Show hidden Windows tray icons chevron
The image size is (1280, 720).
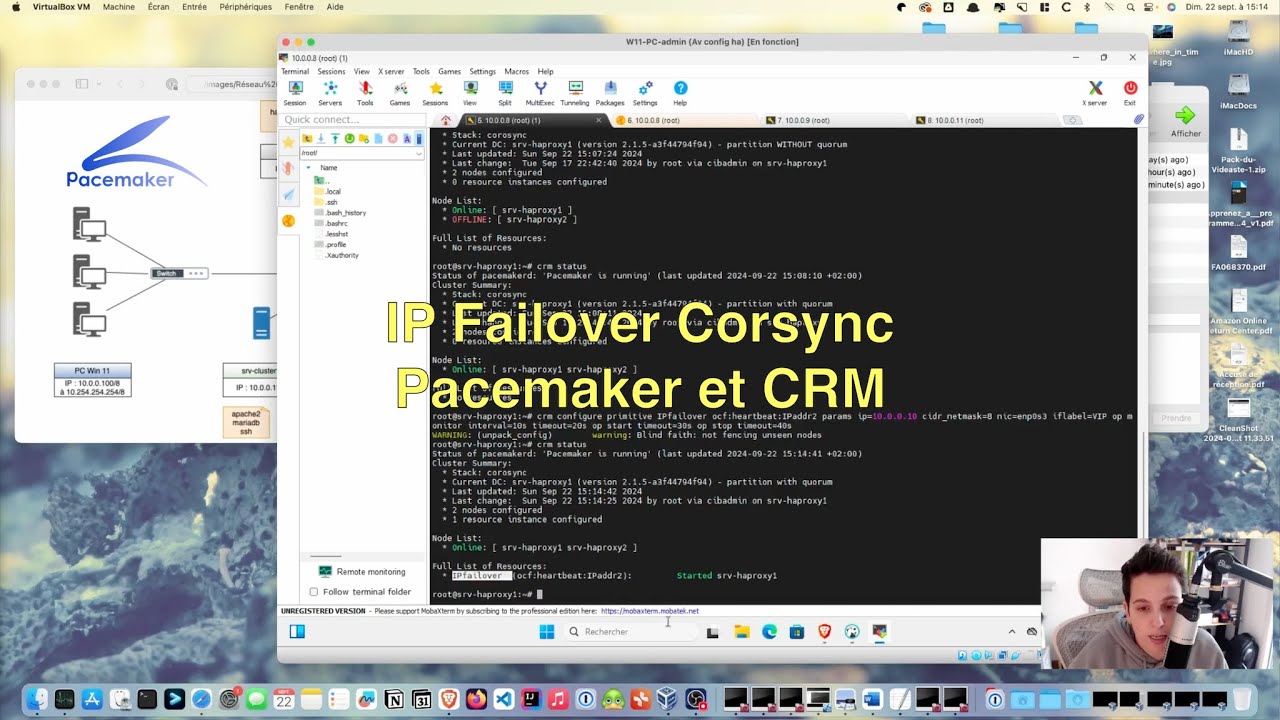tap(1011, 631)
